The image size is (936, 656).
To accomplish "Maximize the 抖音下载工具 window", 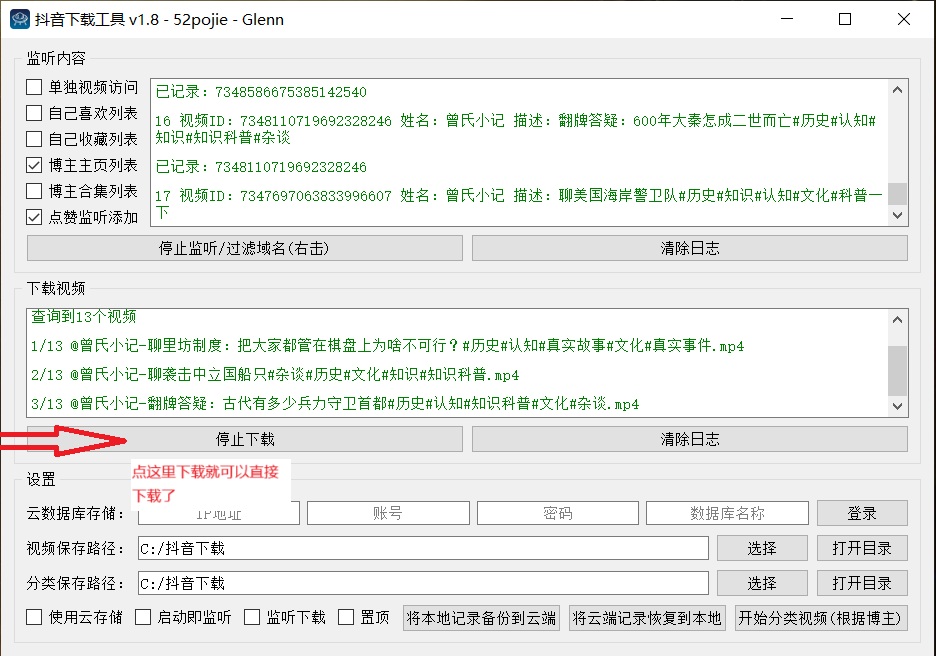I will point(845,19).
